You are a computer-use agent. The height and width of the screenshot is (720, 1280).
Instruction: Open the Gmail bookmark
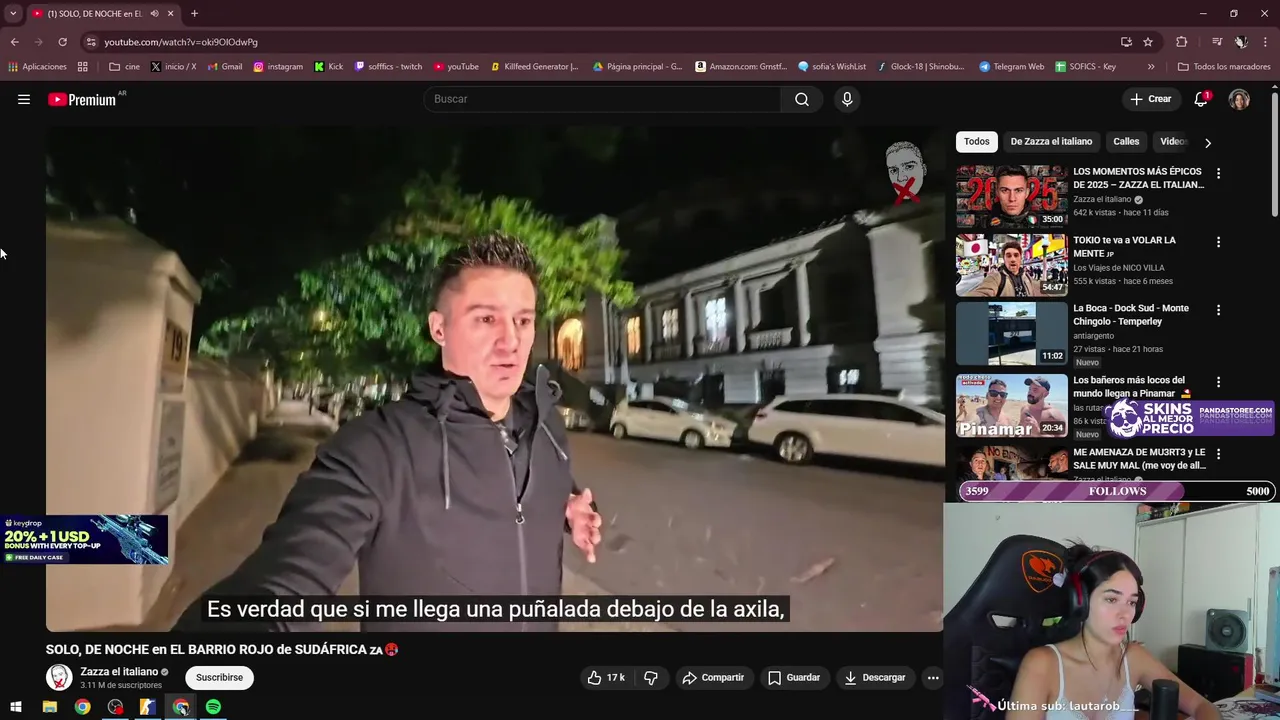click(x=225, y=67)
